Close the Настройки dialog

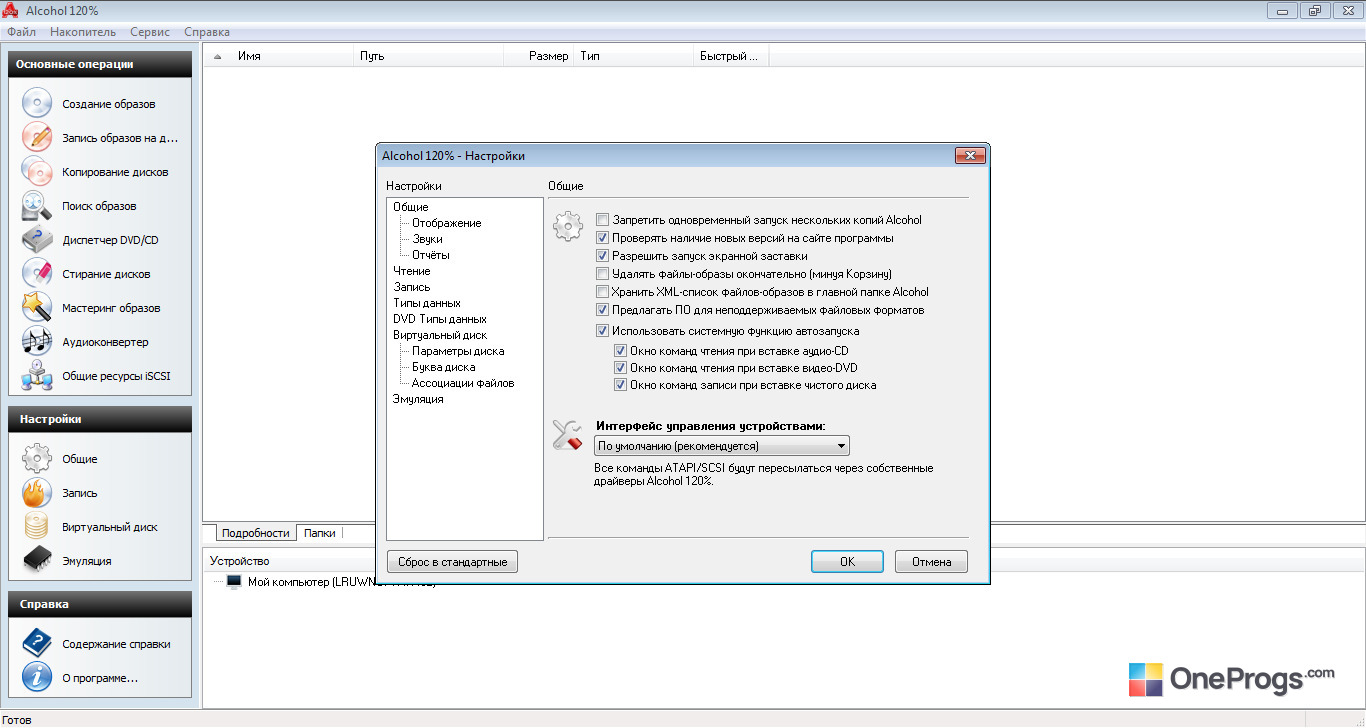point(970,155)
